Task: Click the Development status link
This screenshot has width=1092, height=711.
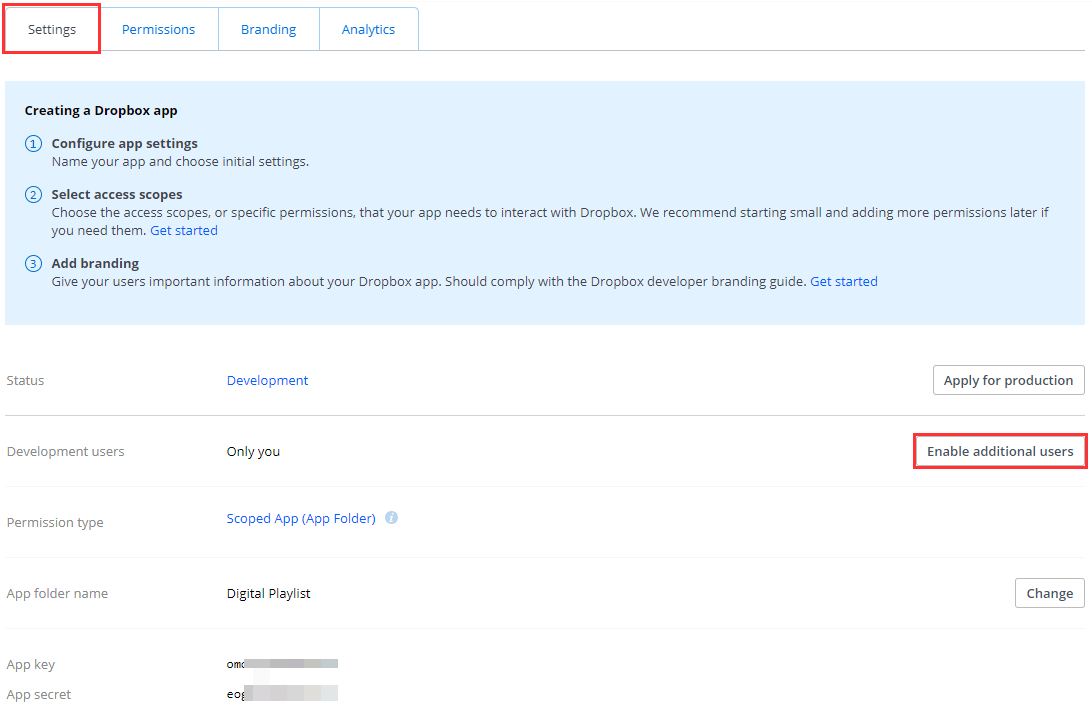Action: click(267, 380)
